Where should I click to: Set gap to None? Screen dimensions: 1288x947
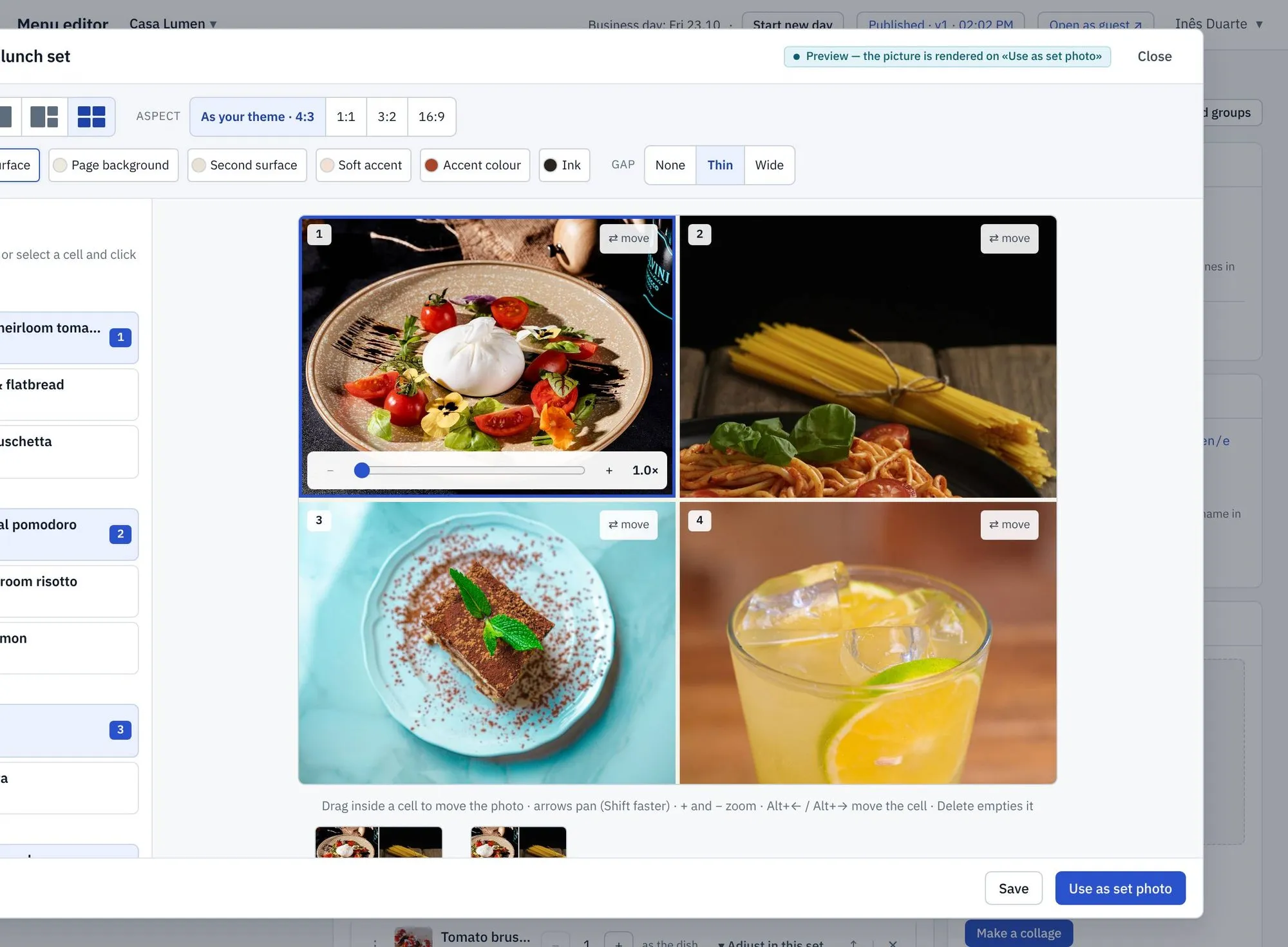(670, 165)
